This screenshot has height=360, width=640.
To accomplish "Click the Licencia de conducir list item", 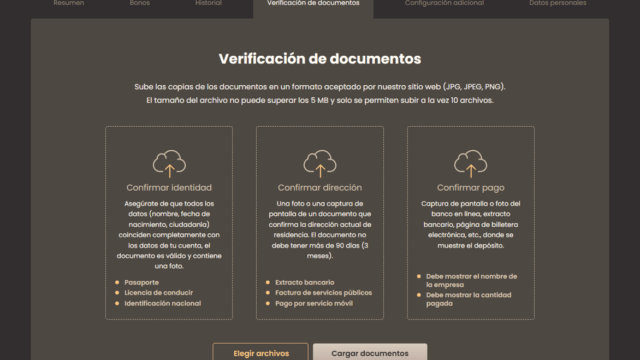I will 158,293.
